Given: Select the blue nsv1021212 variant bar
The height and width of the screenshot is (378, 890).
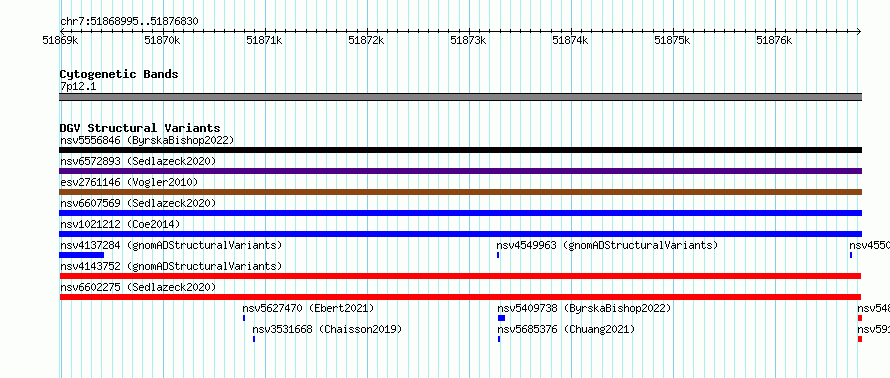Looking at the screenshot, I should click(x=460, y=234).
